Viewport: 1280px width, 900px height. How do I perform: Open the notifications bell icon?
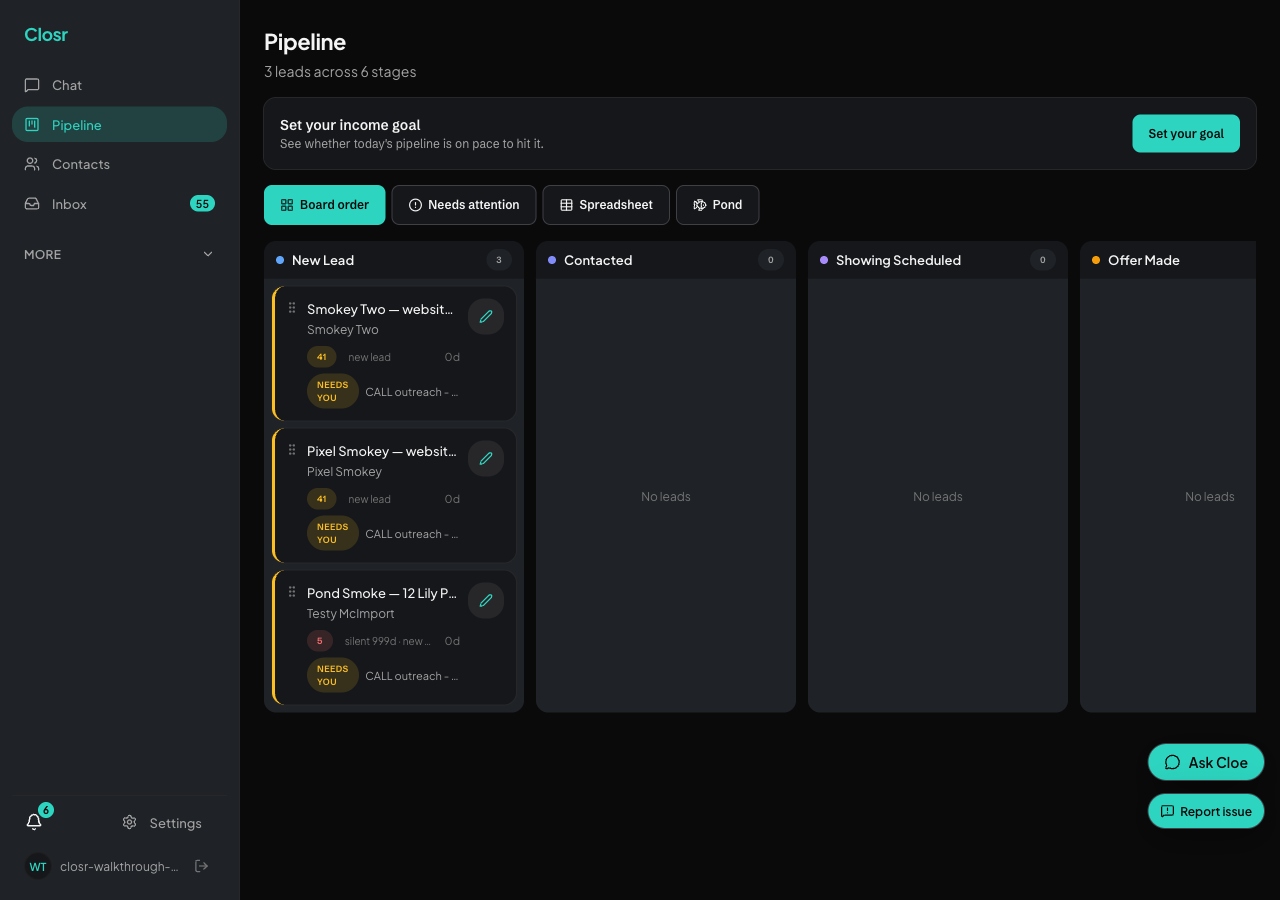34,822
